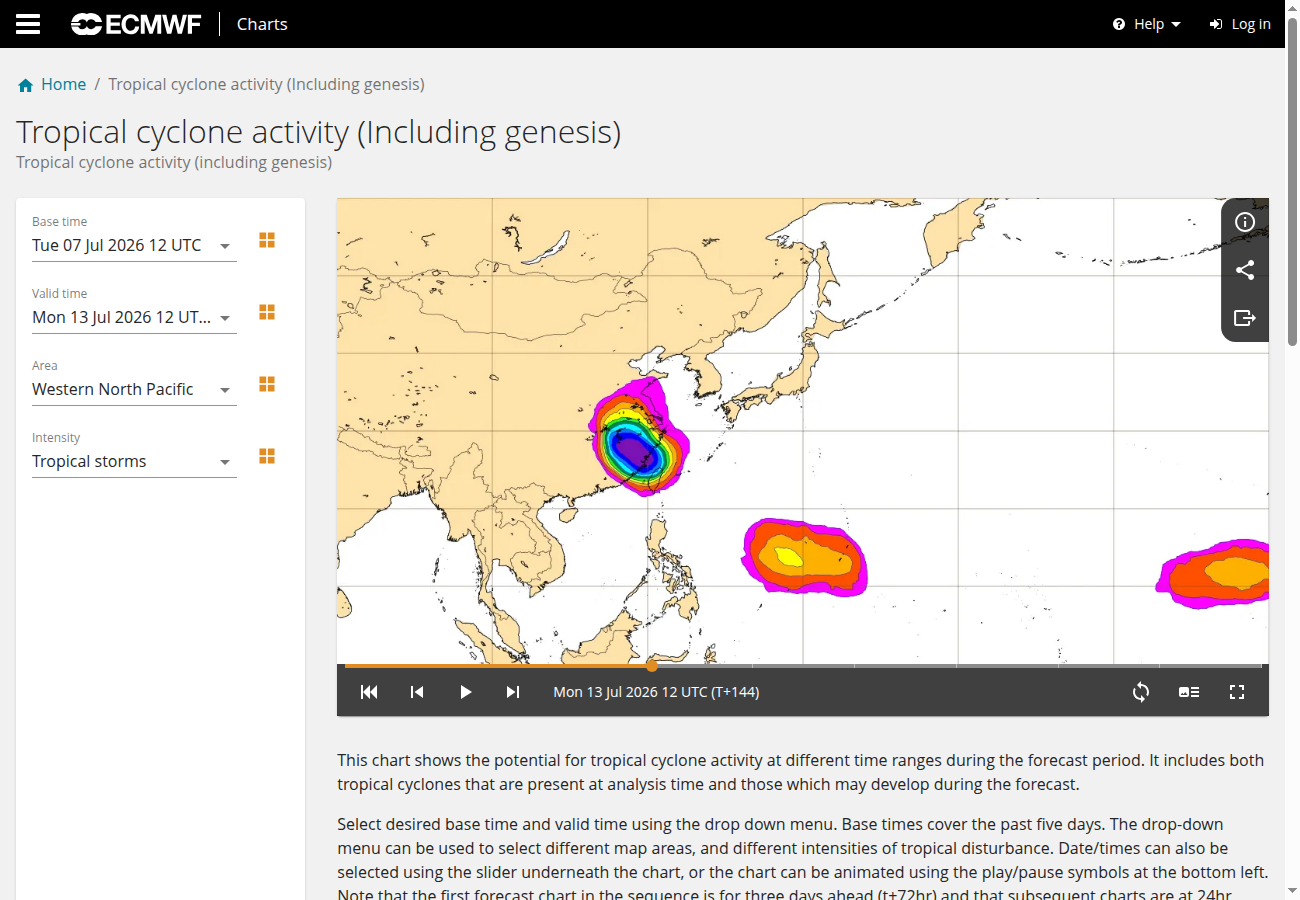Click the export chart icon
The width and height of the screenshot is (1300, 900).
click(x=1245, y=318)
